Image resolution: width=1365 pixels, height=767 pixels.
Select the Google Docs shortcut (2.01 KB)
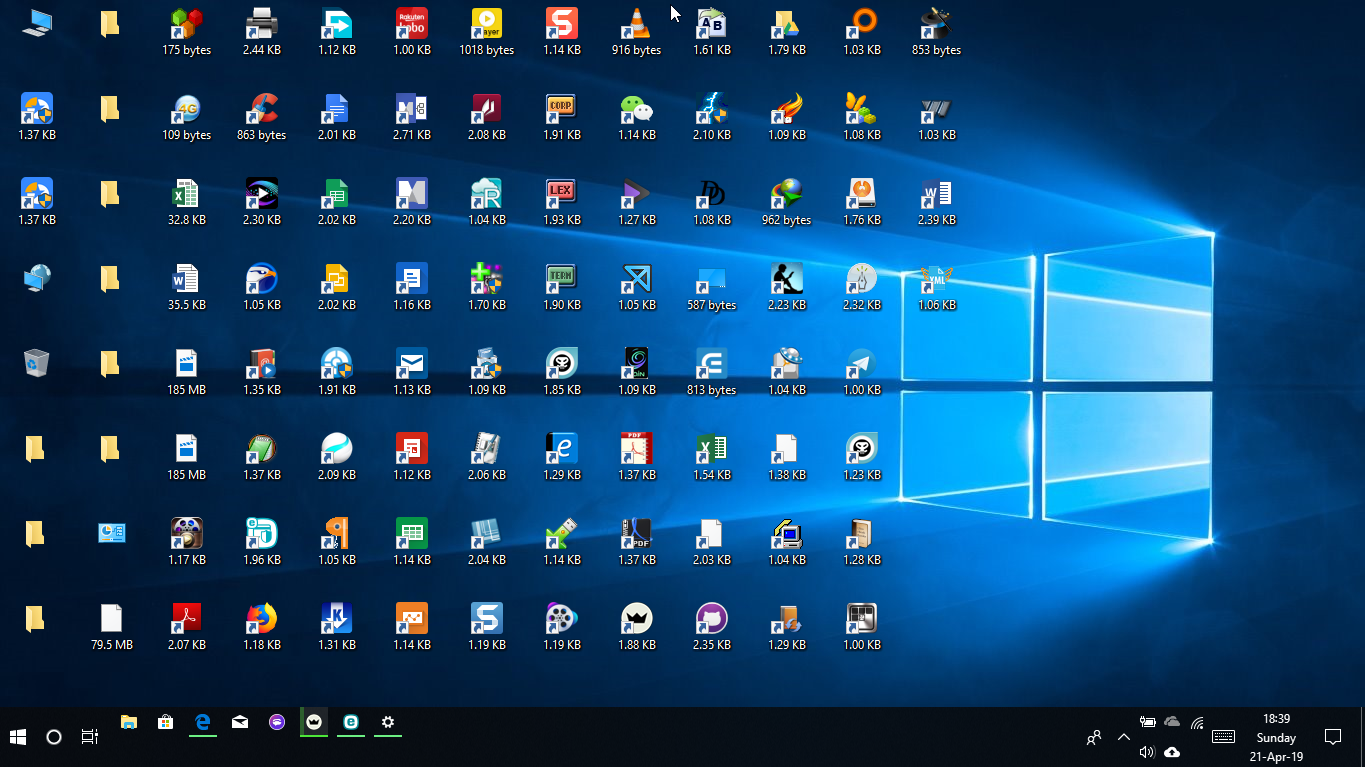(336, 108)
